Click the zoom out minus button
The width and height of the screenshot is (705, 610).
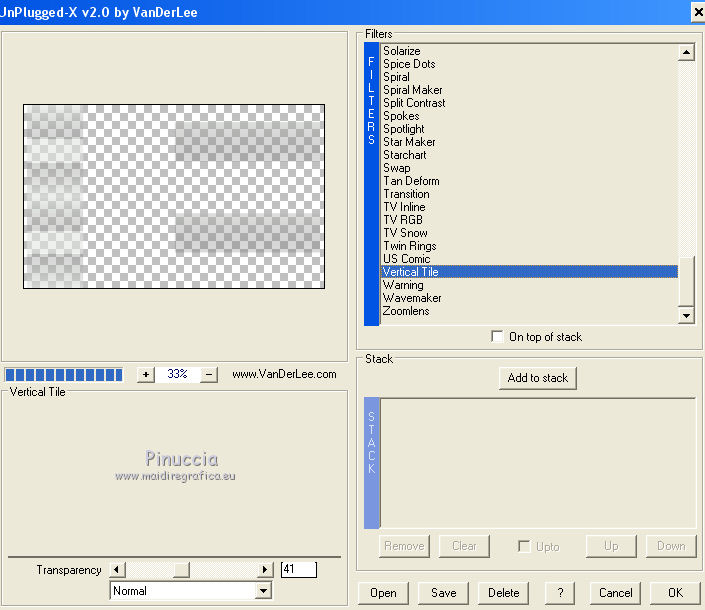pyautogui.click(x=209, y=374)
